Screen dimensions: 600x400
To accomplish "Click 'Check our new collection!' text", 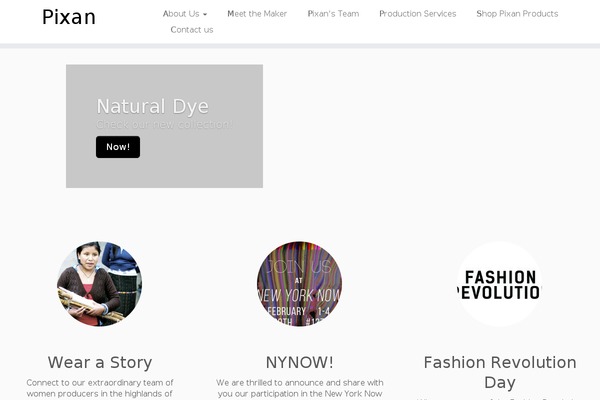I will click(x=164, y=124).
